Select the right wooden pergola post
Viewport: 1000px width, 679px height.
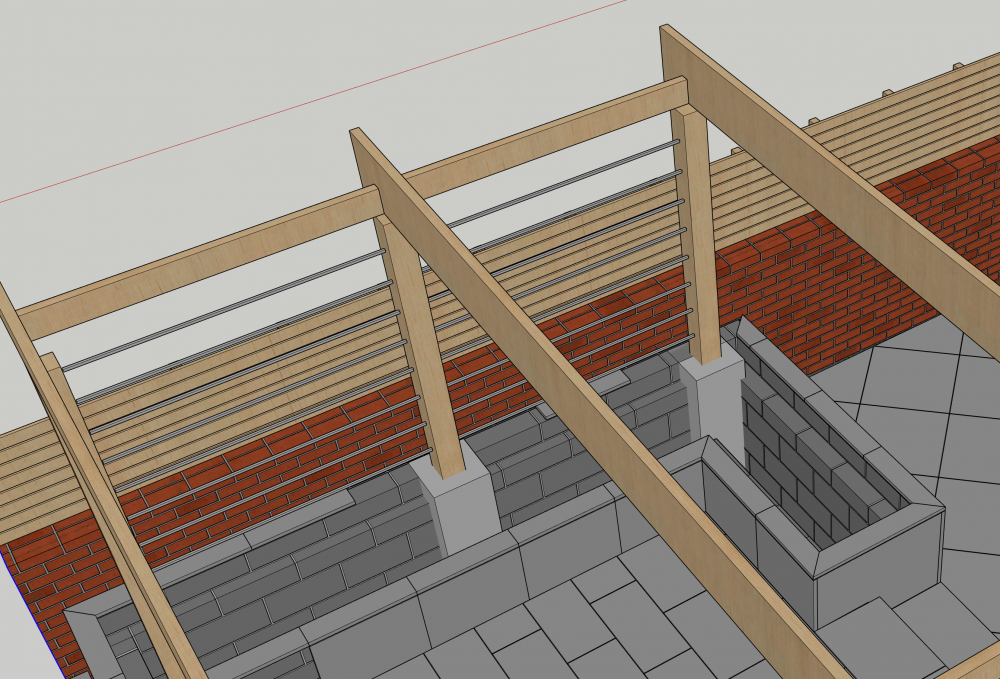pos(696,234)
